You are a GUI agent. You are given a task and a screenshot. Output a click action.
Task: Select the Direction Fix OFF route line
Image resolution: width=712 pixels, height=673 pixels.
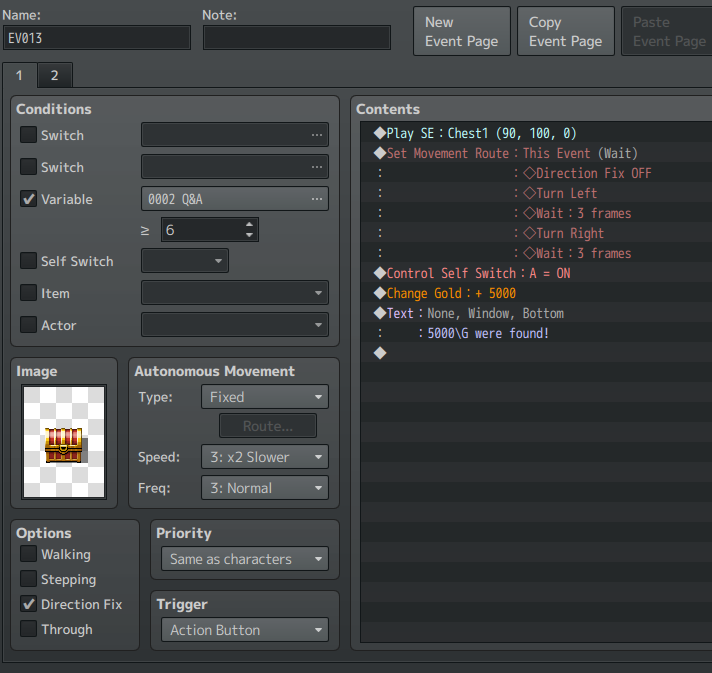pyautogui.click(x=536, y=173)
